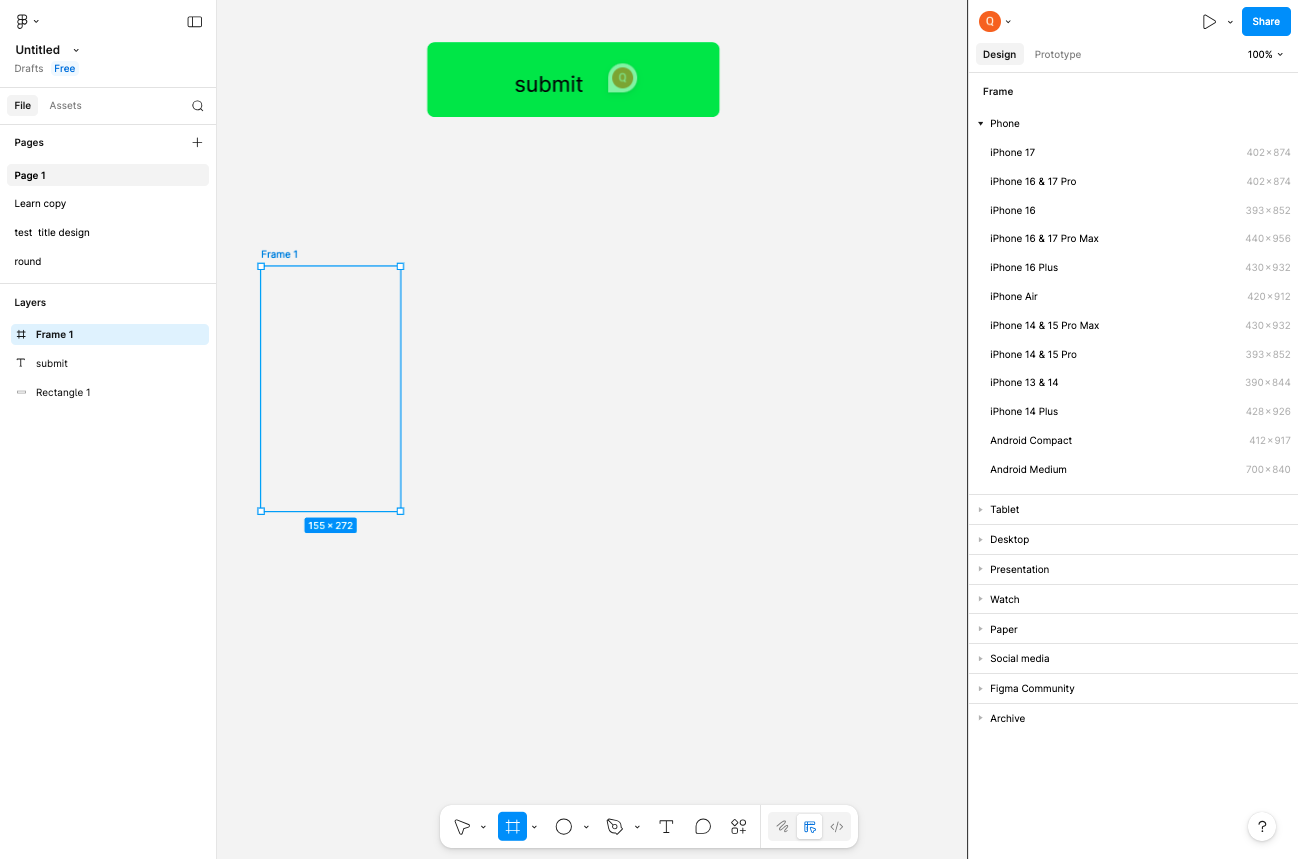Screen dimensions: 1298x859
Task: Switch to the Prototype tab
Action: tap(1057, 55)
